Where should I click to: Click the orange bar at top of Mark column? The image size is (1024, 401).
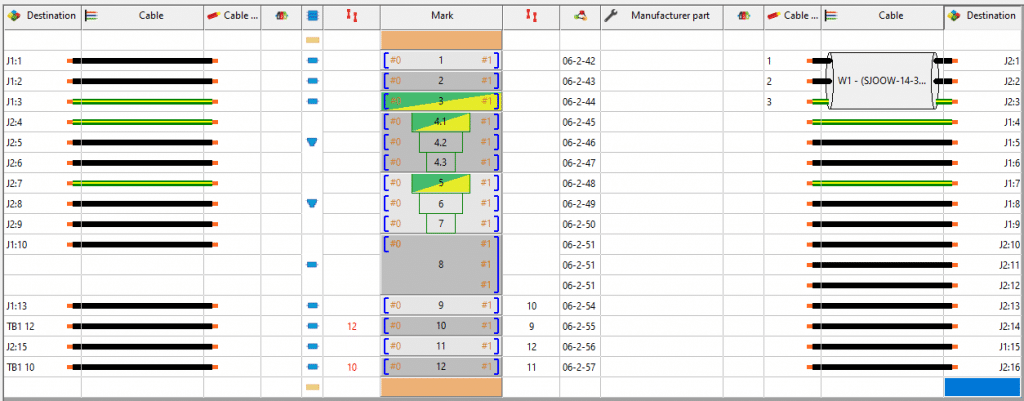point(441,39)
